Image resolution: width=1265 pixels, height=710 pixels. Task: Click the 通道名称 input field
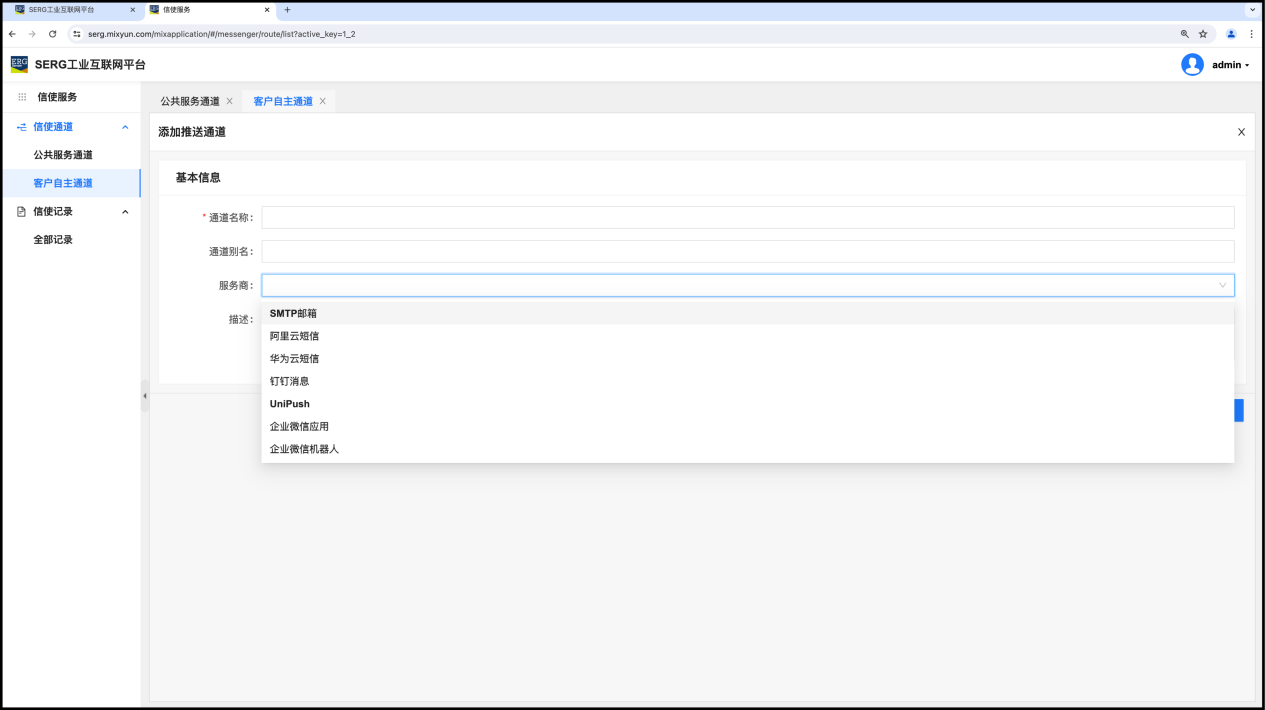(x=747, y=217)
